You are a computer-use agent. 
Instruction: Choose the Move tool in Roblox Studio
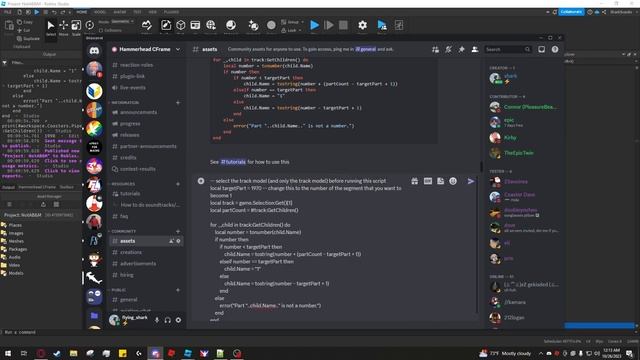(x=63, y=28)
